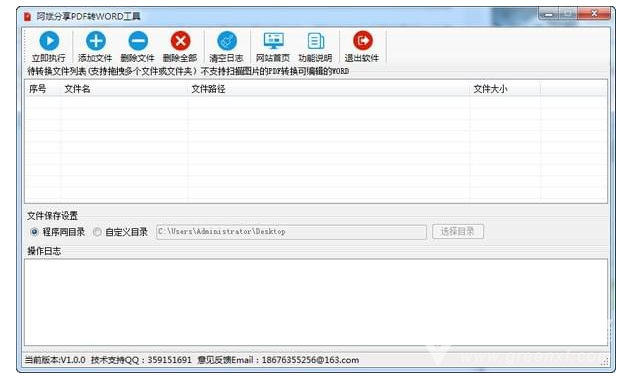Click the app icon in title bar

(x=27, y=16)
